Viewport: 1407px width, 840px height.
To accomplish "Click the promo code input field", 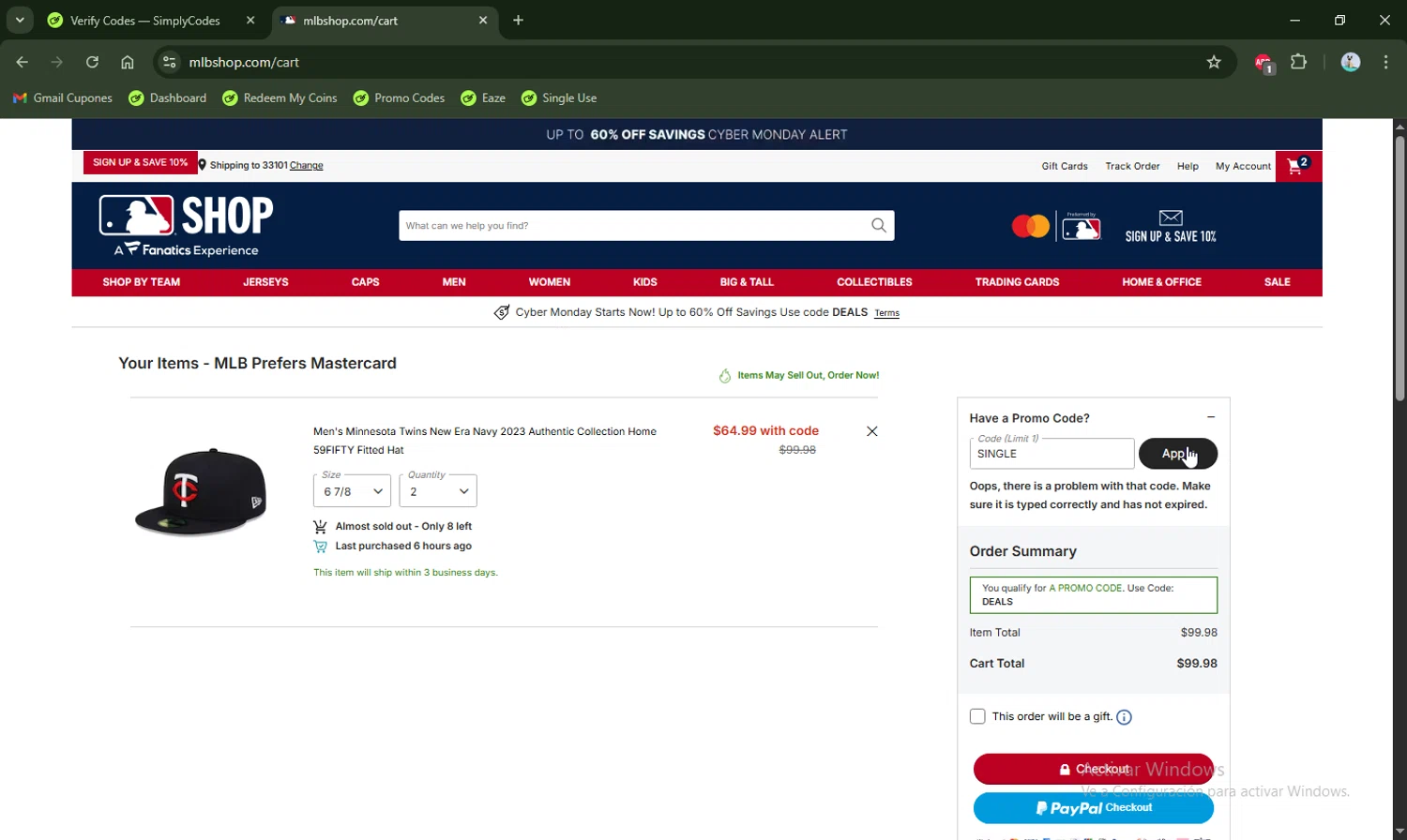I will click(x=1051, y=454).
